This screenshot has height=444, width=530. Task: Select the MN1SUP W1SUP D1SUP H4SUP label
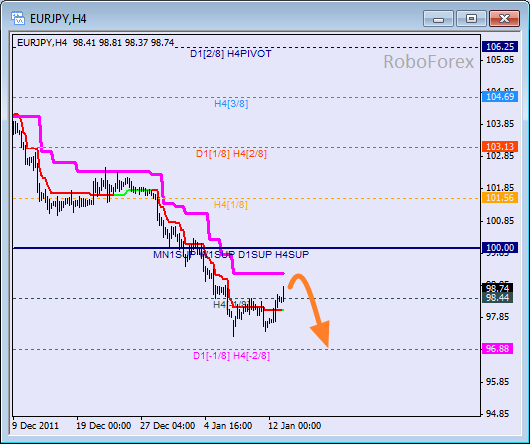tap(231, 254)
